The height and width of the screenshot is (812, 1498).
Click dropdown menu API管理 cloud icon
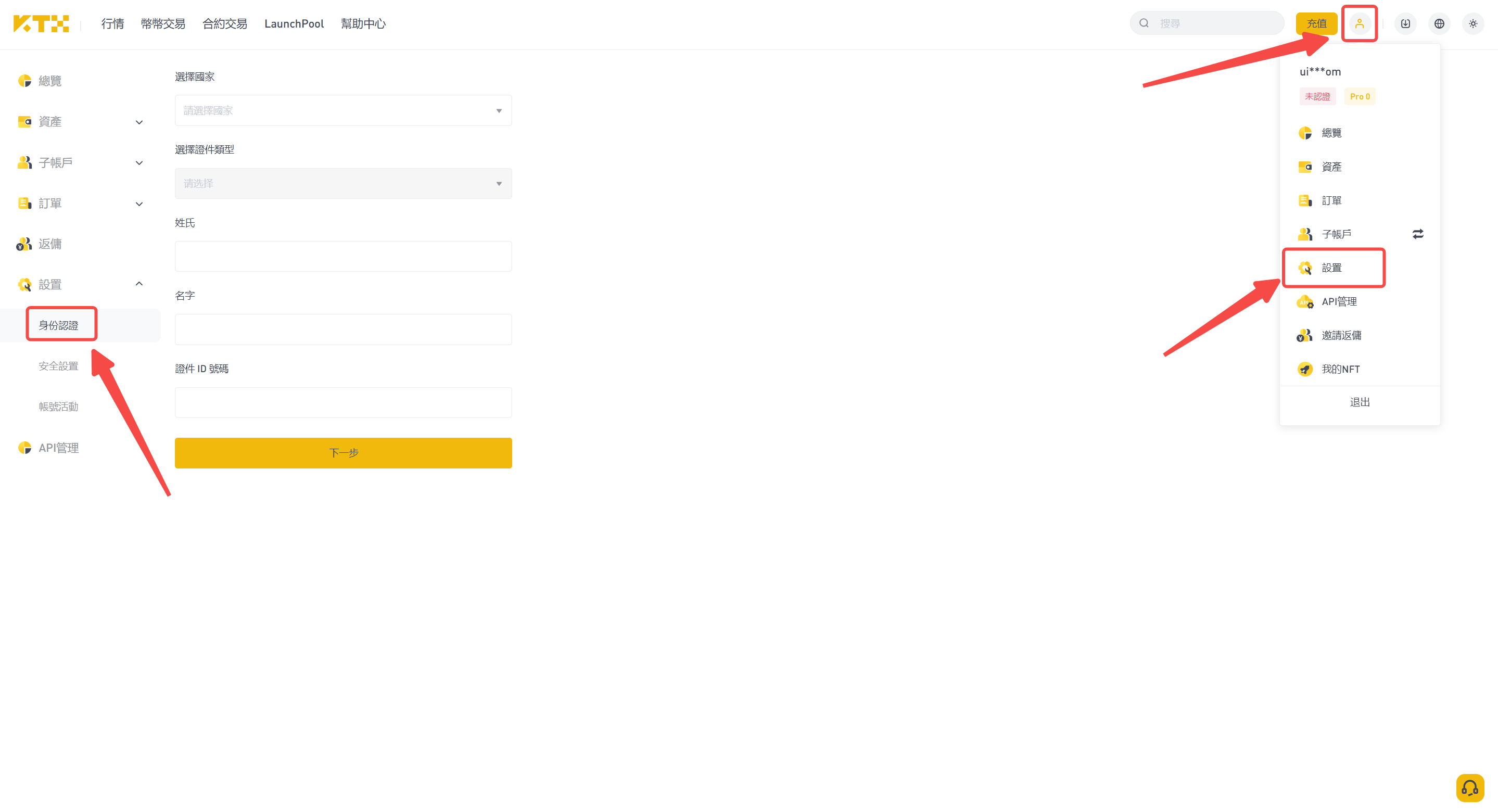pos(1304,301)
